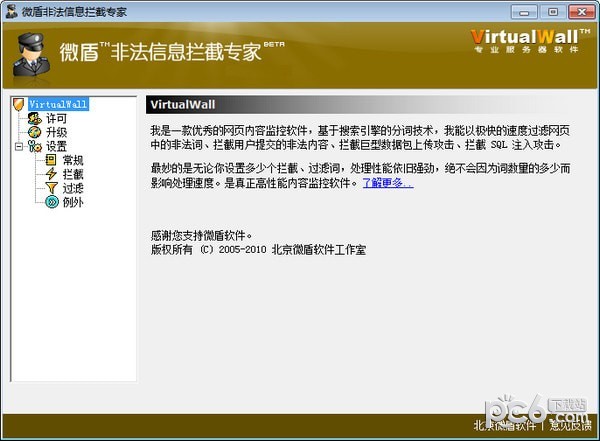Click the 拦截 lightning bolt icon
Screen dimensions: 600x441
point(51,174)
